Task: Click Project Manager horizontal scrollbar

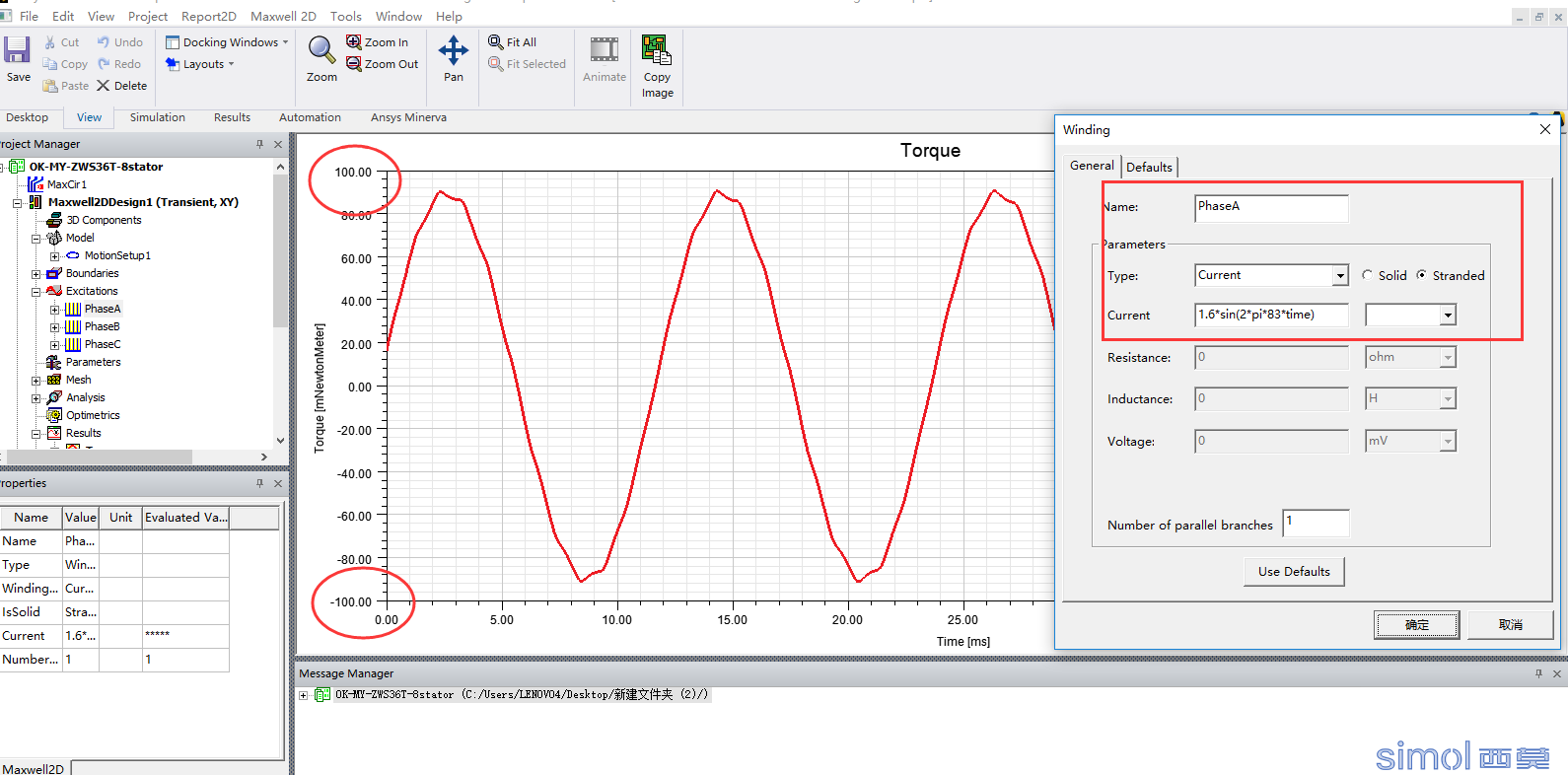Action: coord(100,457)
